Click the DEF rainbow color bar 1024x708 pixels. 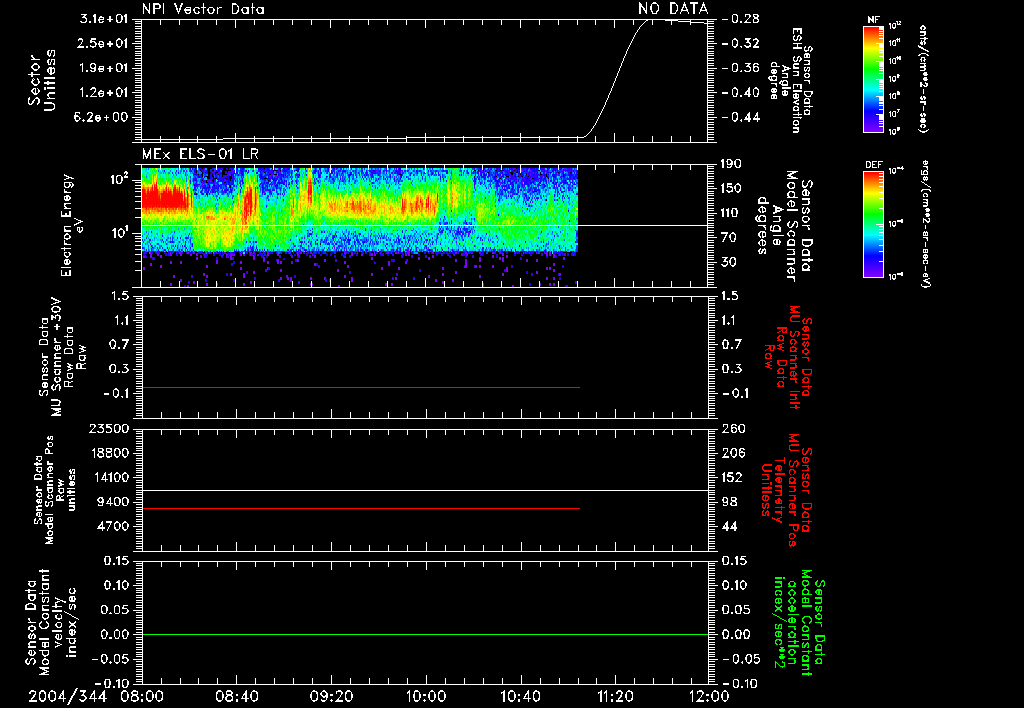873,224
